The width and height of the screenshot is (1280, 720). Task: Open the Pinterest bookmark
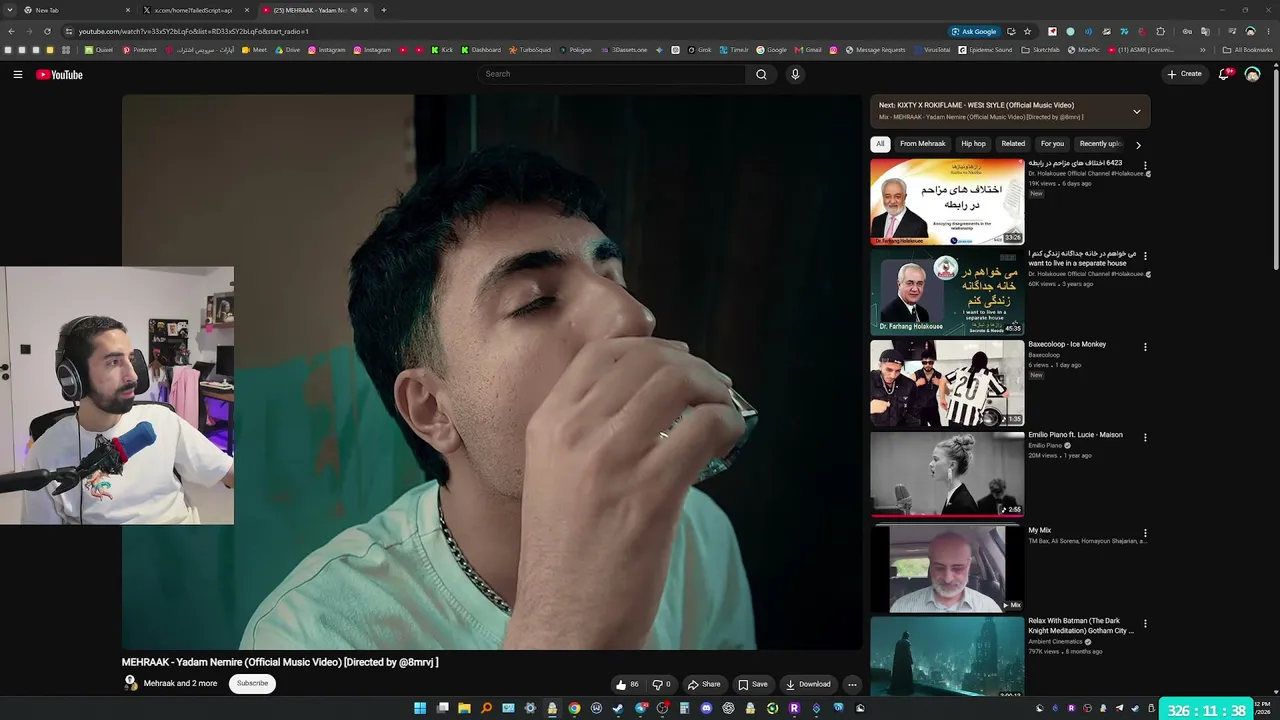click(x=140, y=50)
